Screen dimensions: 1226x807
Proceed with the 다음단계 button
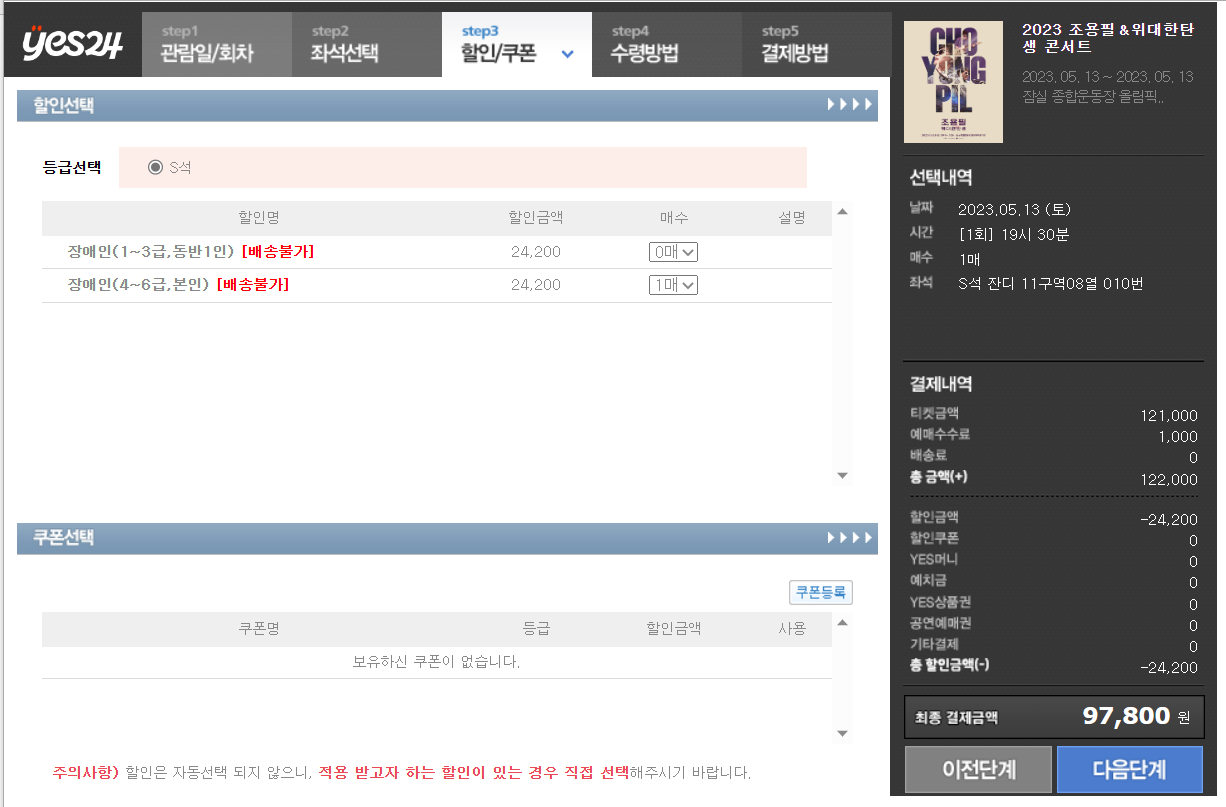[1129, 769]
